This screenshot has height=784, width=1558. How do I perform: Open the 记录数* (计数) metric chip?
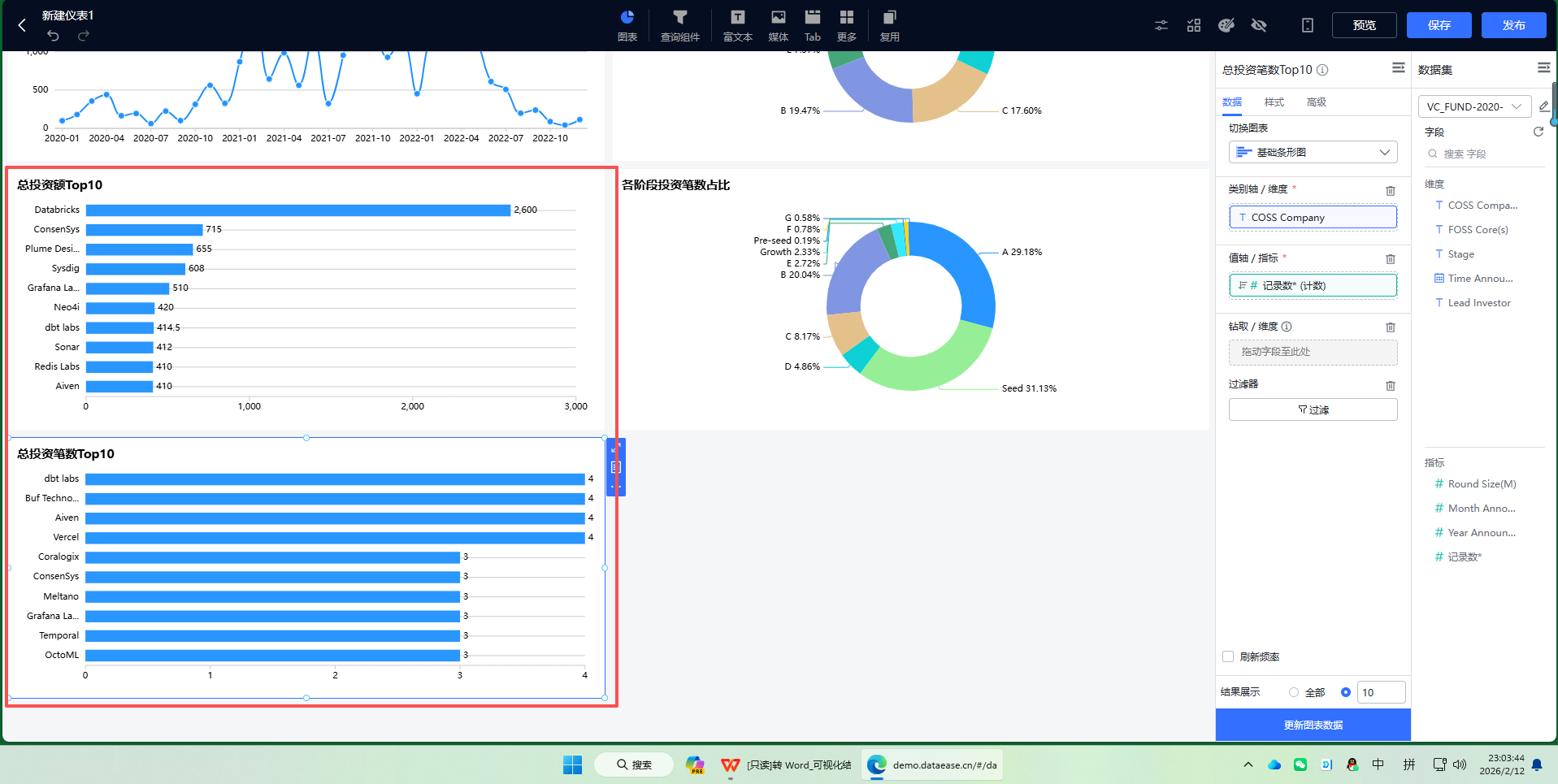1313,285
